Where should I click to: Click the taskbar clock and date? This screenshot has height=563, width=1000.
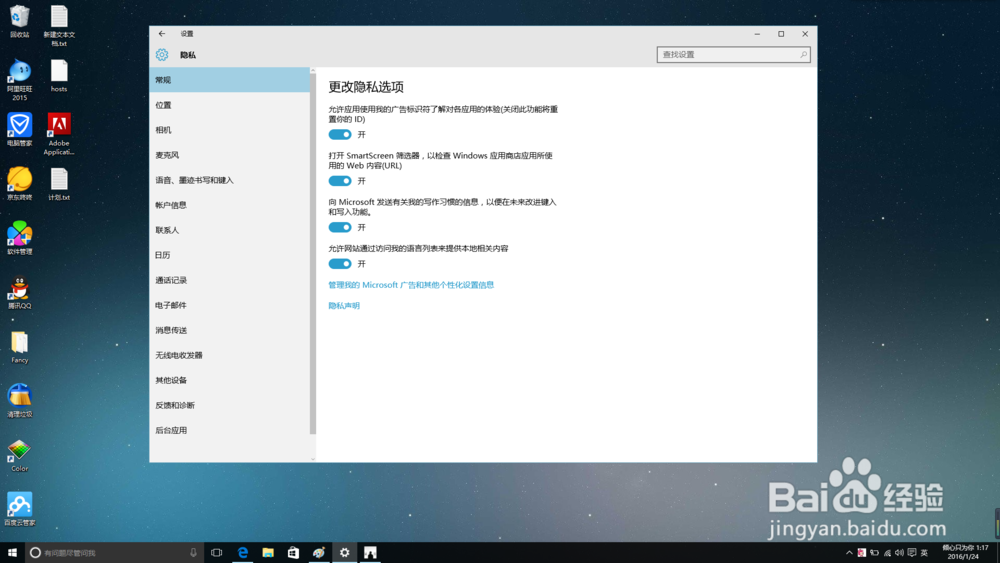(x=965, y=552)
